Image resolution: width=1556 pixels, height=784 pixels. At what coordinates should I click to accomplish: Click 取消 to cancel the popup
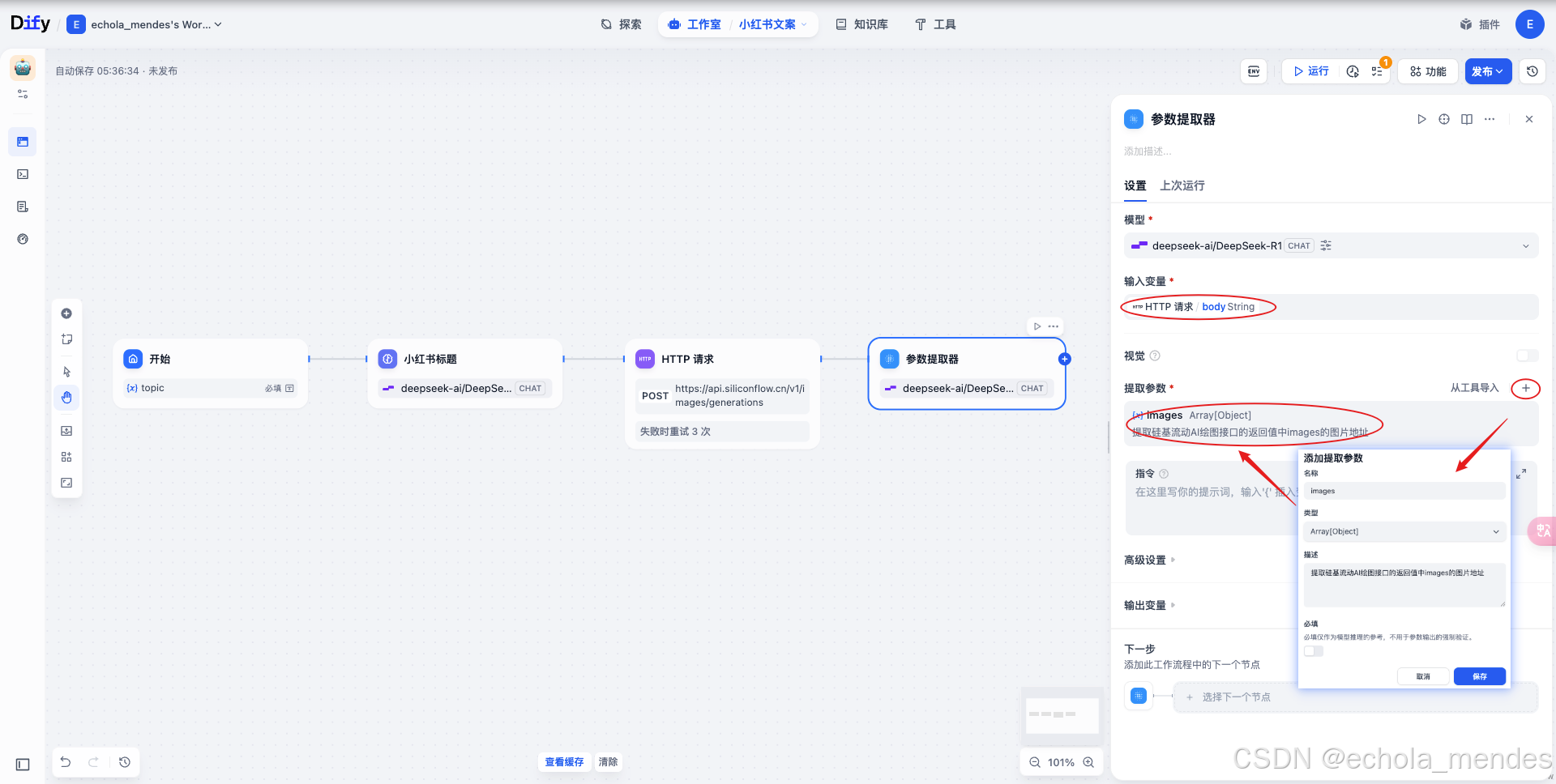click(x=1423, y=676)
